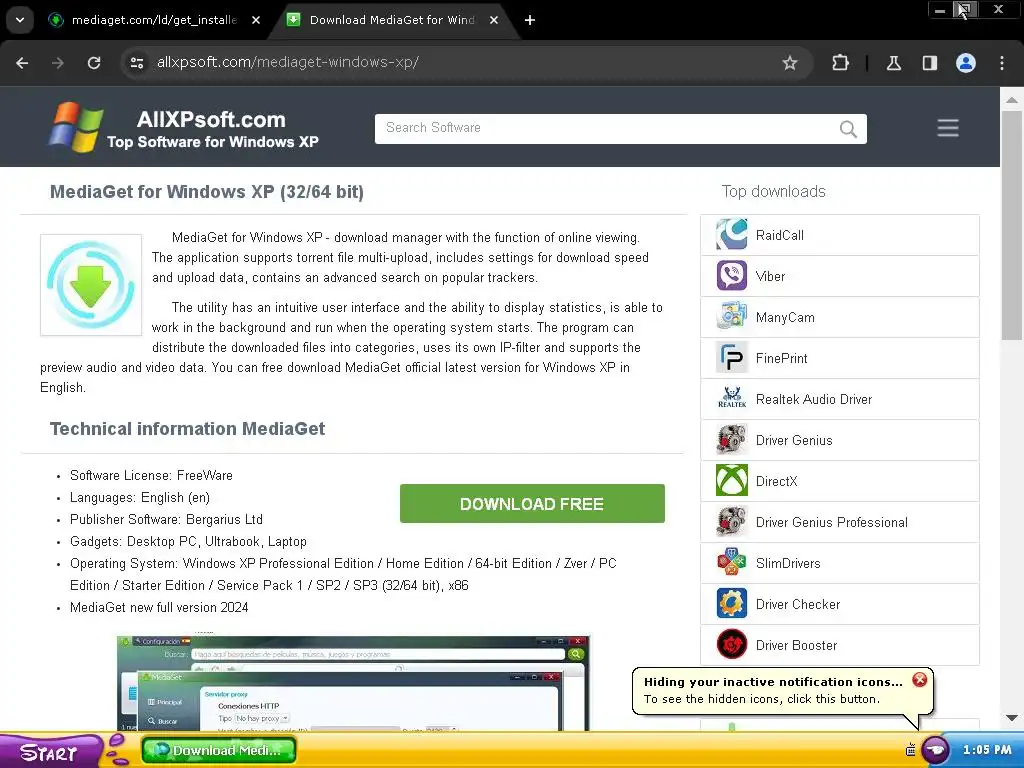Screen dimensions: 1024x768
Task: Switch to the mediaget.com/ld/get_installer tab
Action: [x=153, y=20]
